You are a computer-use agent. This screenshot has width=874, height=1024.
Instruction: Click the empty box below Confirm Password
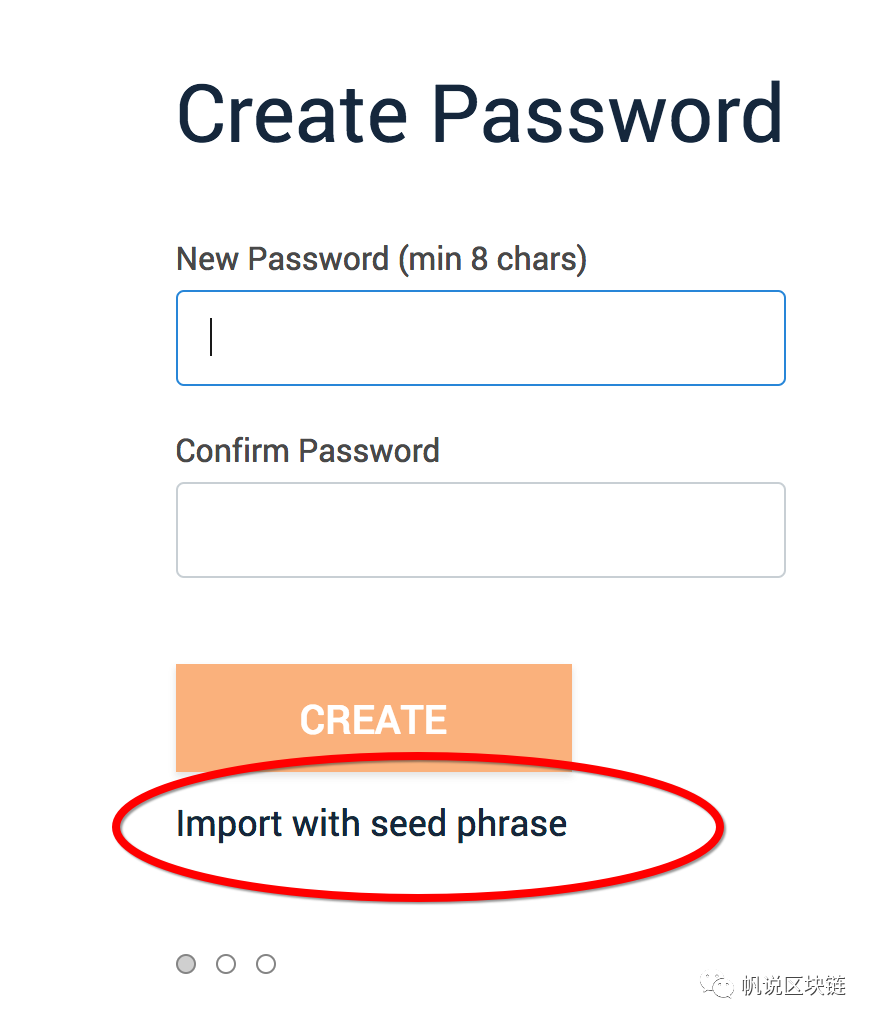coord(480,530)
